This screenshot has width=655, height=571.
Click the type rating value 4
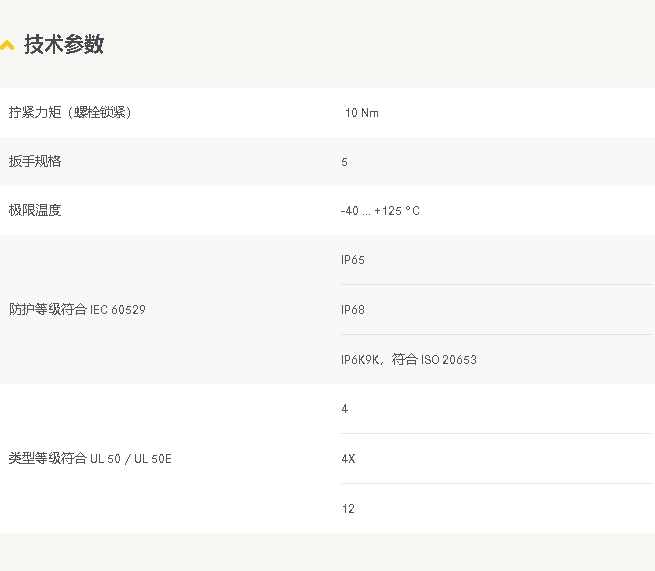click(x=345, y=409)
